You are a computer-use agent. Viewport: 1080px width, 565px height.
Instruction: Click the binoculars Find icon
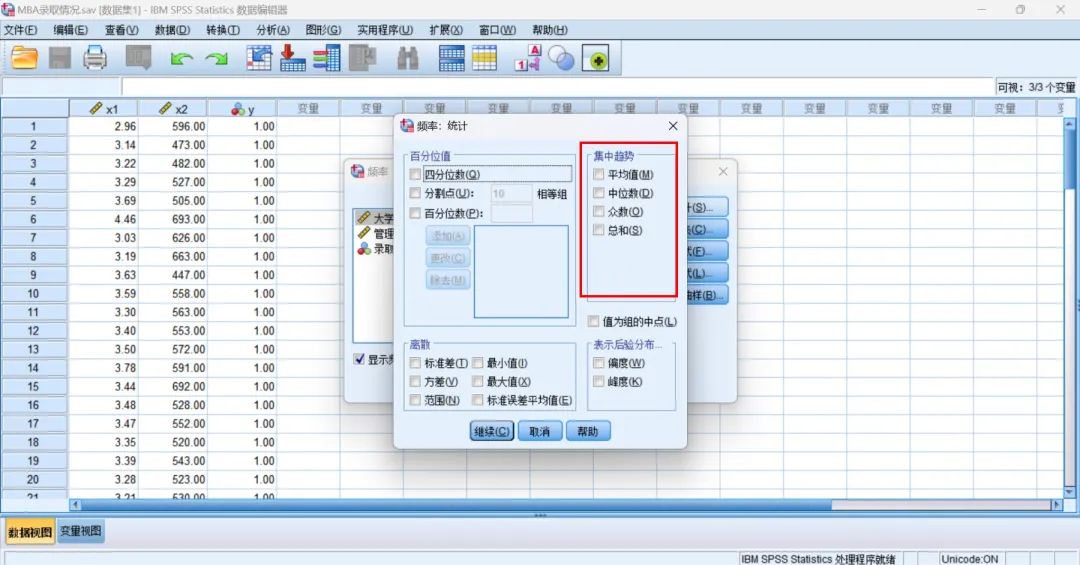click(x=408, y=58)
